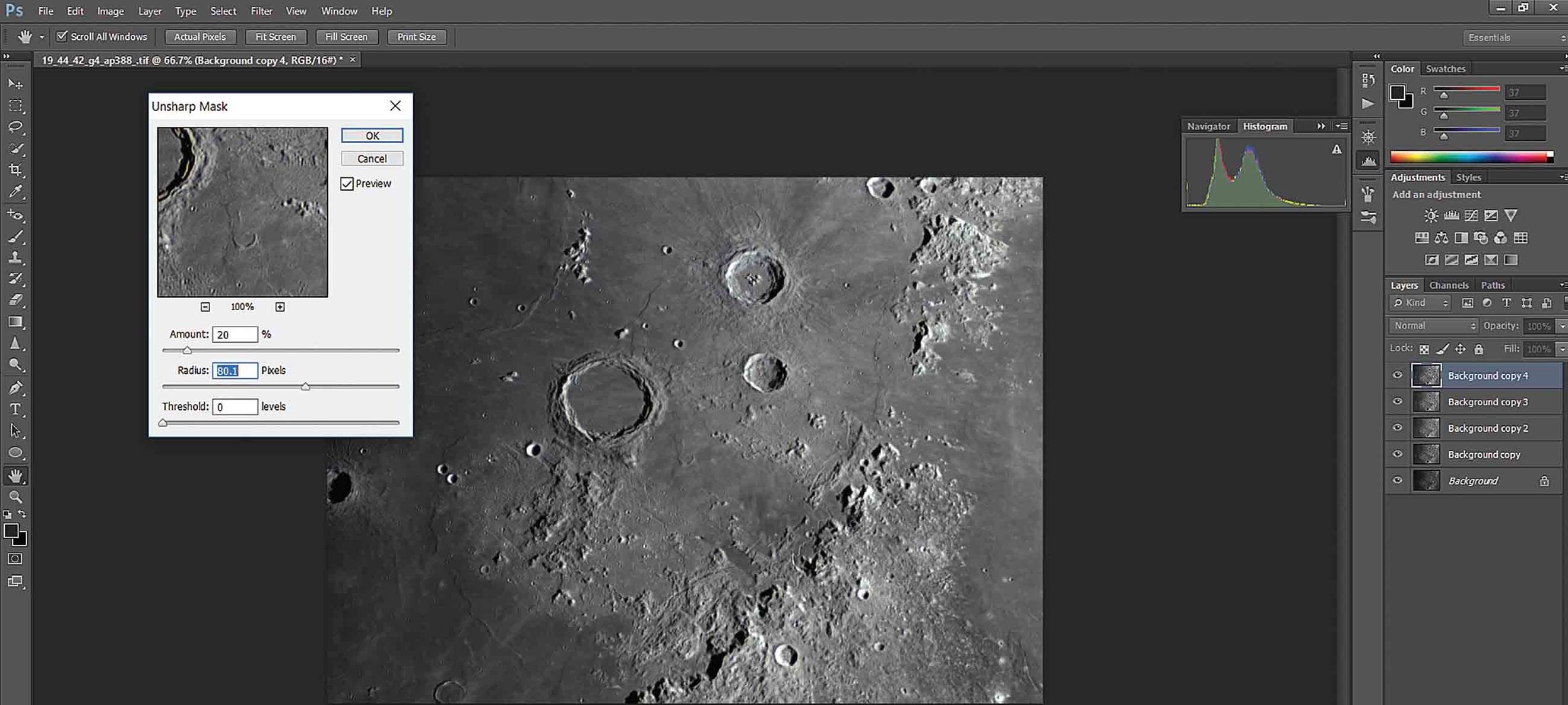This screenshot has width=1568, height=705.
Task: Switch to the Channels tab
Action: click(x=1449, y=285)
